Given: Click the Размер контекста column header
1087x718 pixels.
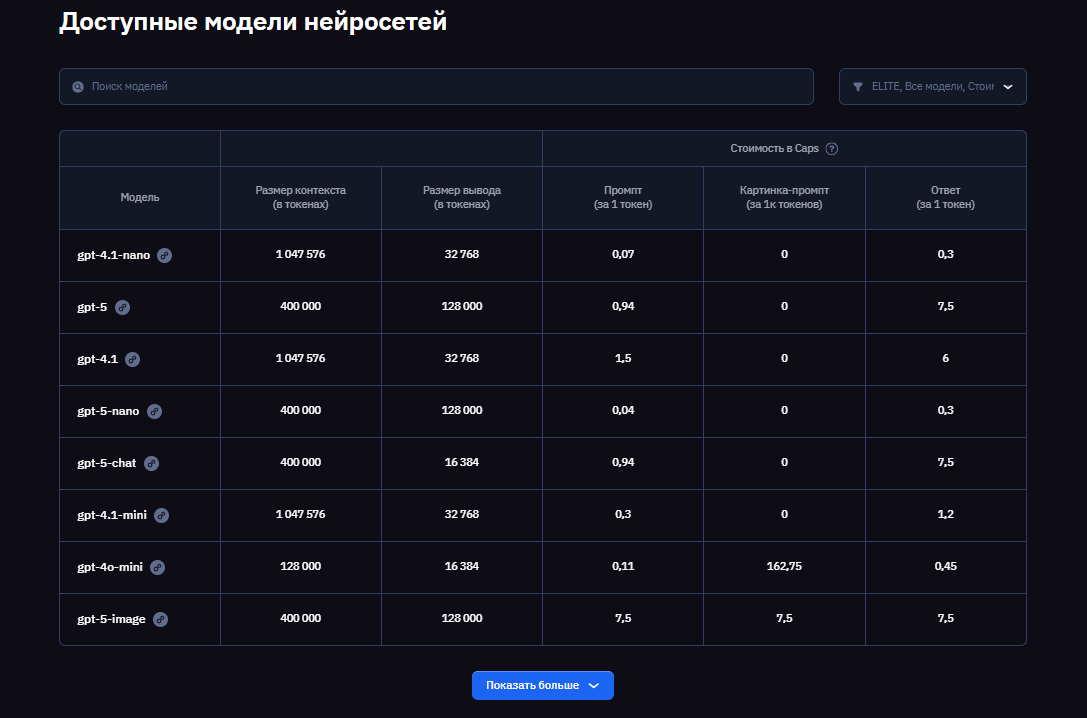Looking at the screenshot, I should (x=300, y=197).
